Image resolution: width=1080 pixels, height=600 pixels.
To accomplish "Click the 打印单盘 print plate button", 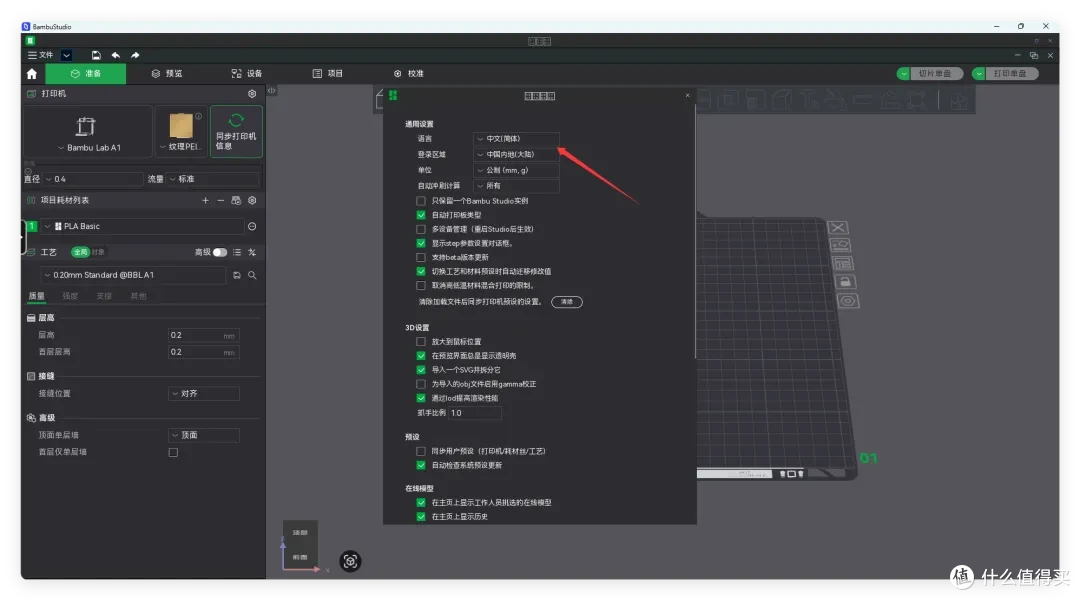I will pos(1010,74).
